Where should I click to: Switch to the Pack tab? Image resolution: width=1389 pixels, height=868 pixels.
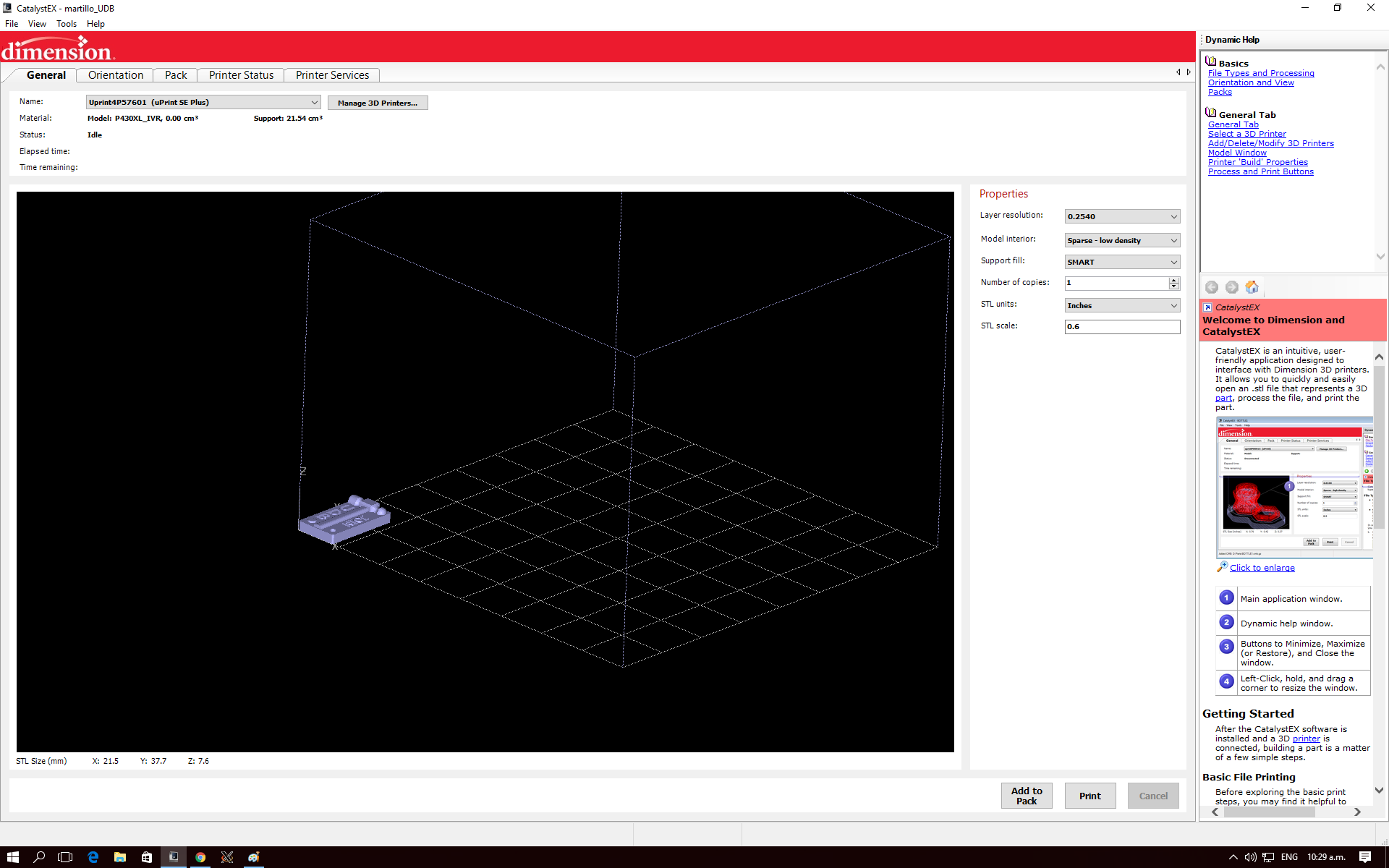176,75
